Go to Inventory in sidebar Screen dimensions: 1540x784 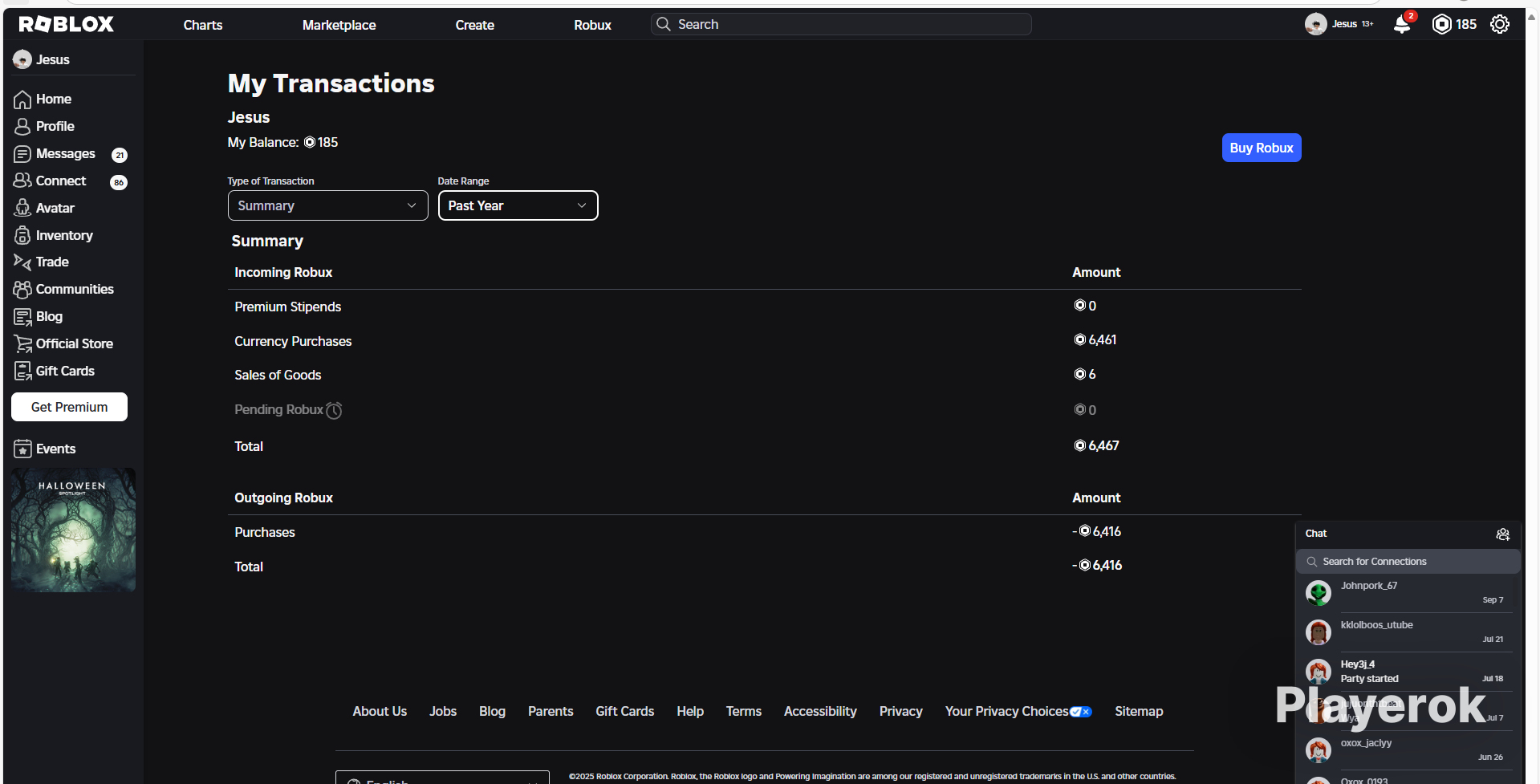pyautogui.click(x=64, y=235)
